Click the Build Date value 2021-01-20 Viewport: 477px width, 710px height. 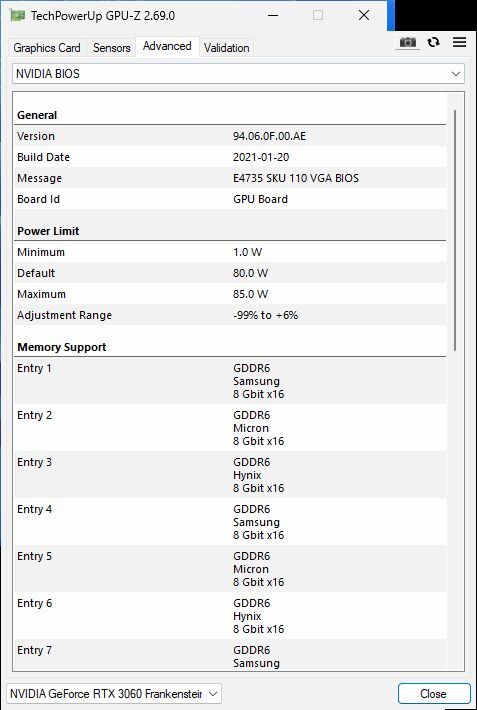261,157
